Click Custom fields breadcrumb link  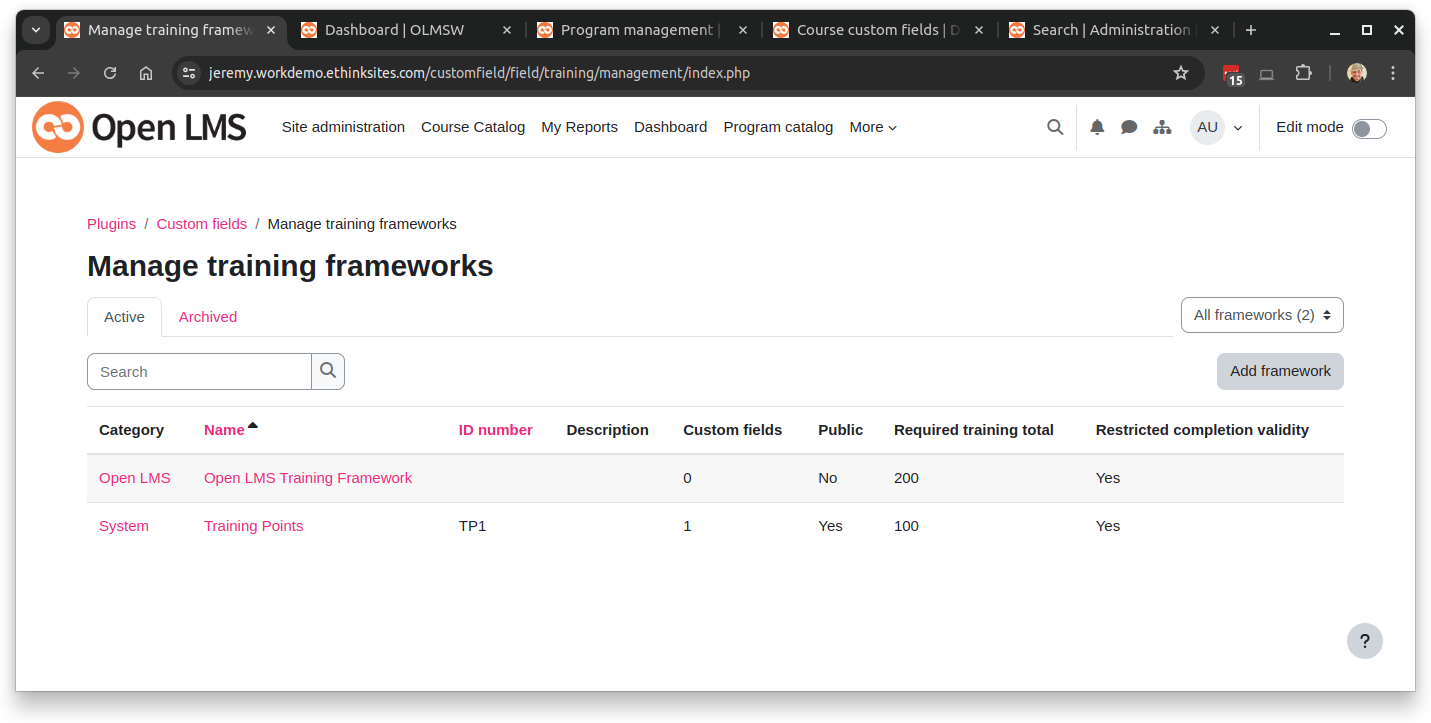(x=201, y=224)
